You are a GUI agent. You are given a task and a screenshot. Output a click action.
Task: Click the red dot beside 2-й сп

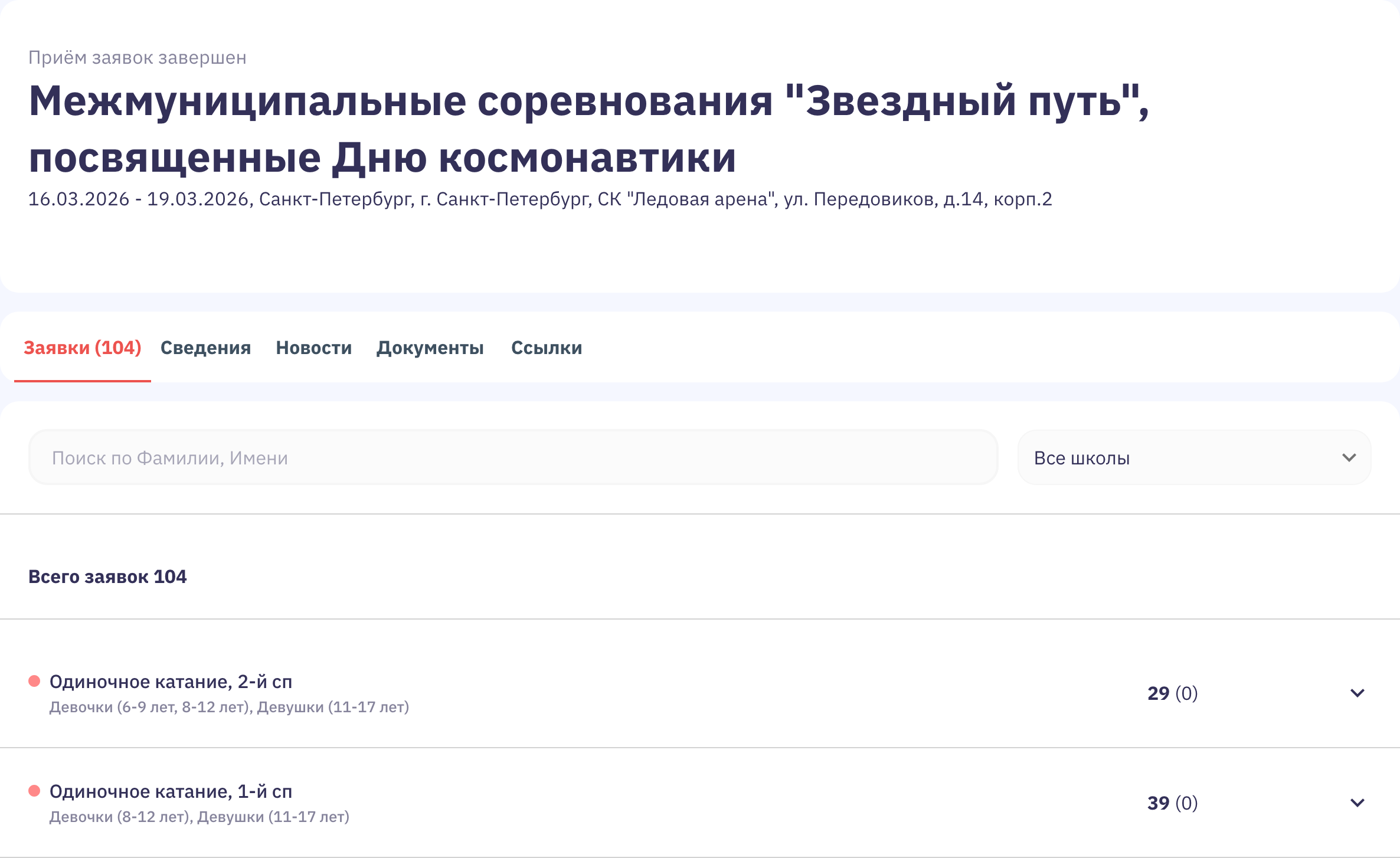click(34, 681)
